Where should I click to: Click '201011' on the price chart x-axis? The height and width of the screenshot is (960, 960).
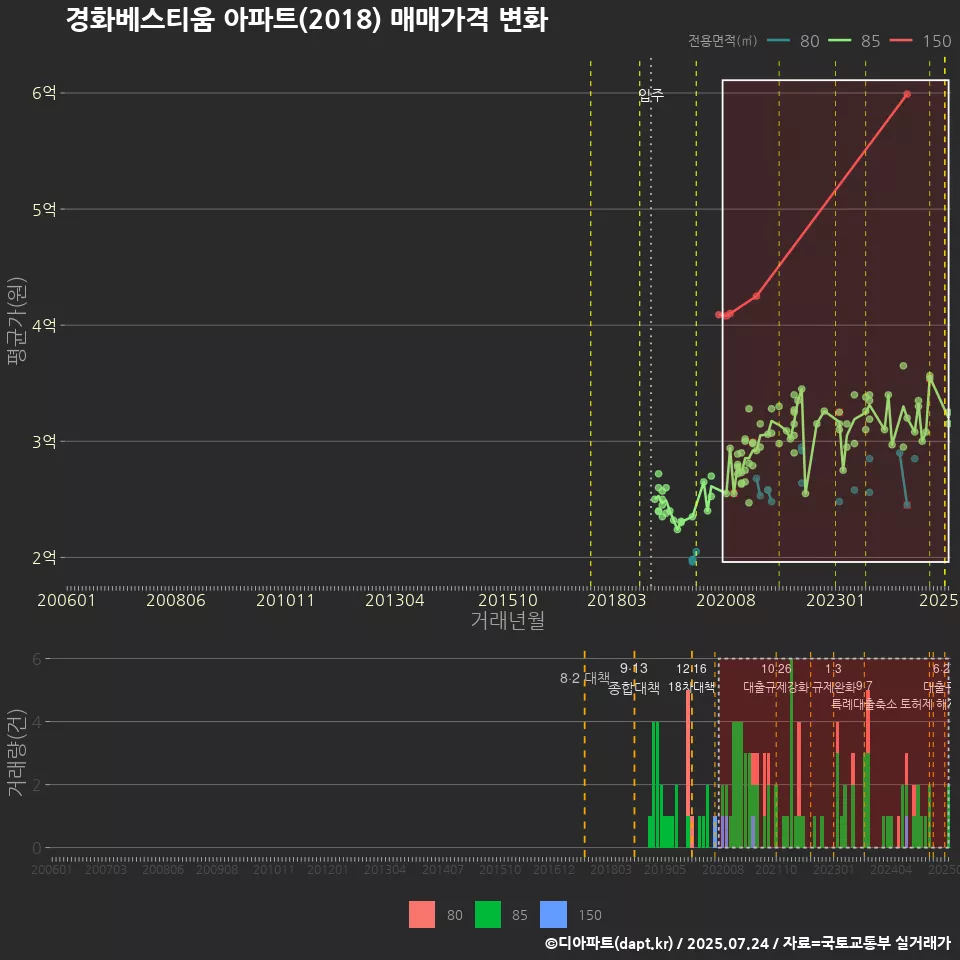285,600
